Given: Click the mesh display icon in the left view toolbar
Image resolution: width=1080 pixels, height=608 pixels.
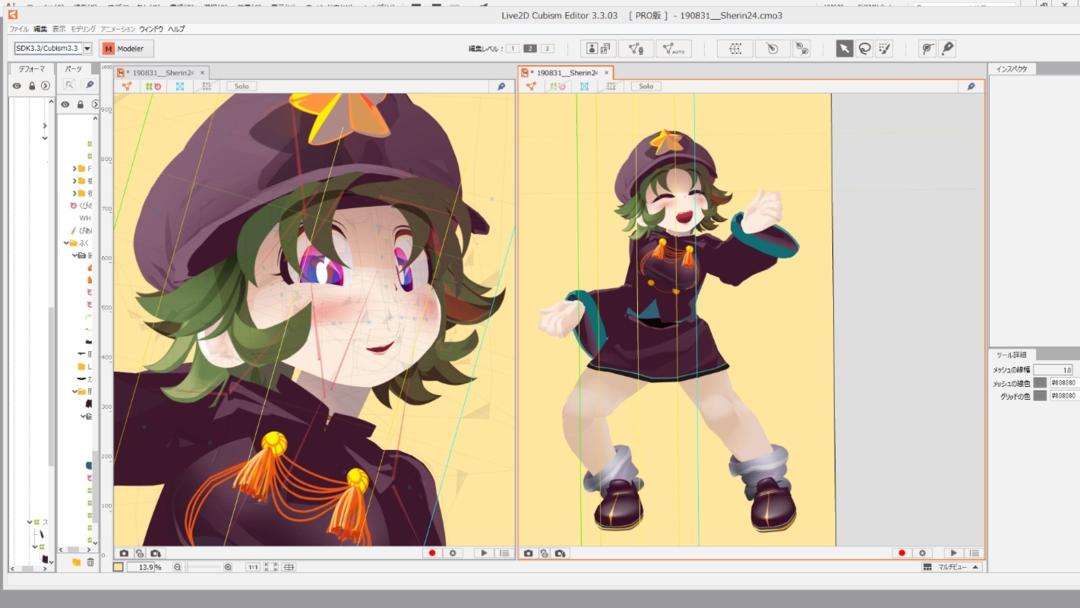Looking at the screenshot, I should click(127, 86).
